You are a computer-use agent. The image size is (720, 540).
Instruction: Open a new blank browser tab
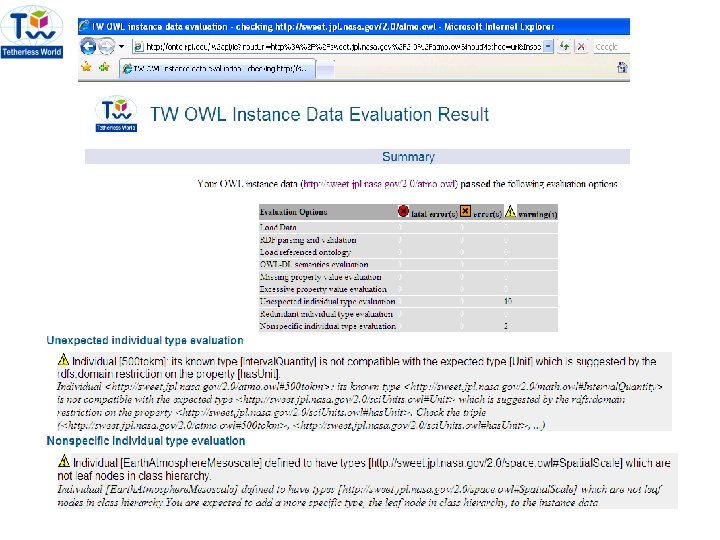[x=326, y=69]
